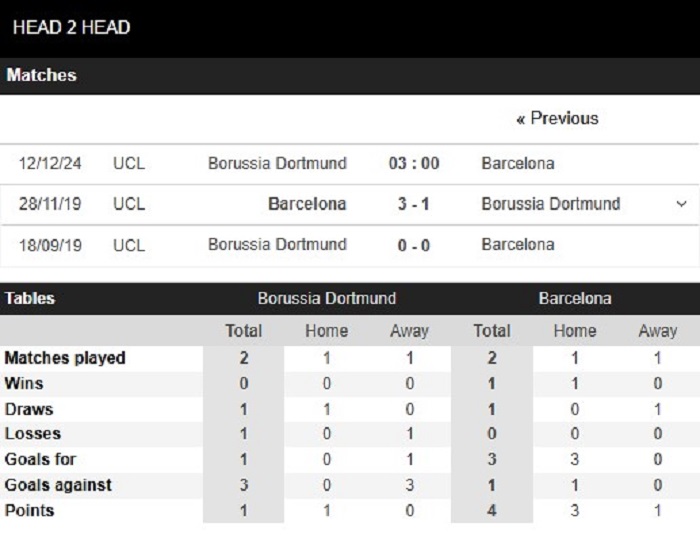Click Borussia Dortmund in the 28/11/19 row
700x538 pixels.
[551, 204]
